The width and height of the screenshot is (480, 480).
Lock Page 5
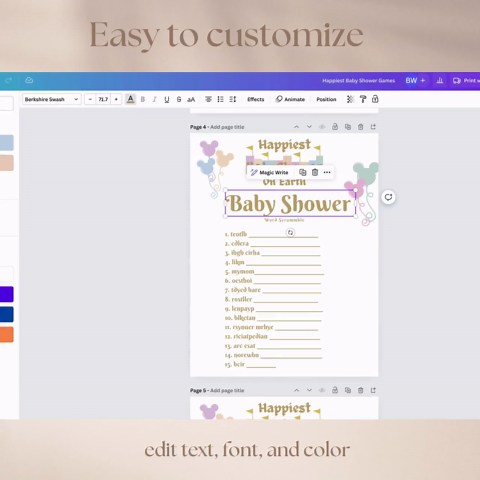335,390
